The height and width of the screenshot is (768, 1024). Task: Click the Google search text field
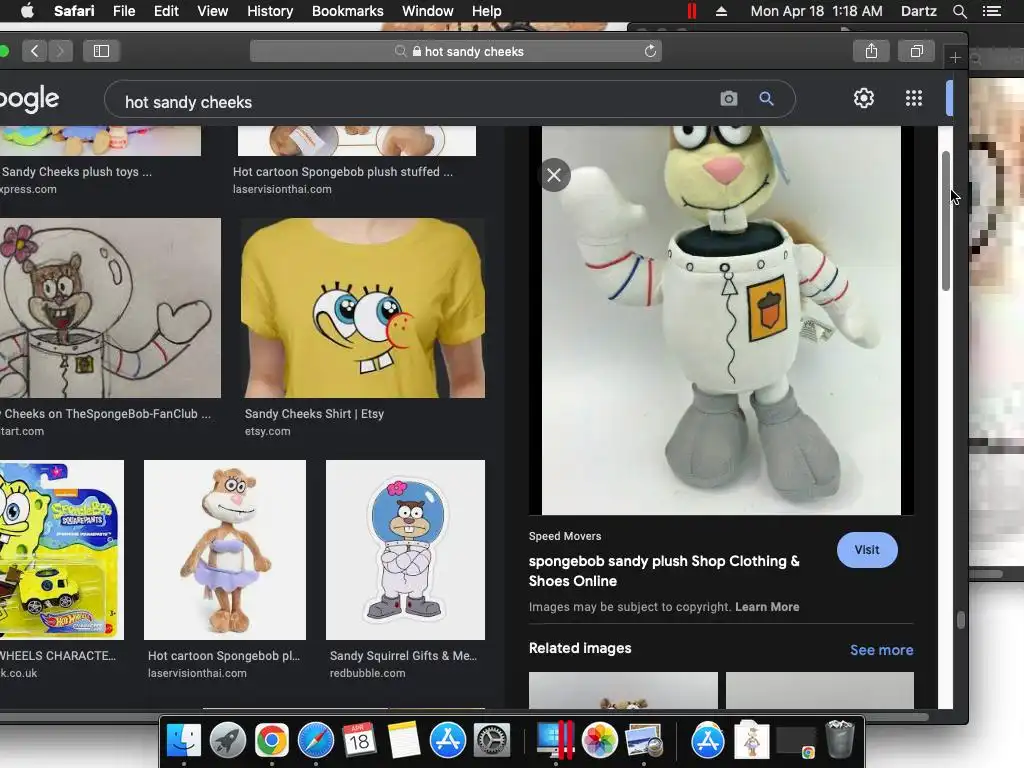point(418,102)
